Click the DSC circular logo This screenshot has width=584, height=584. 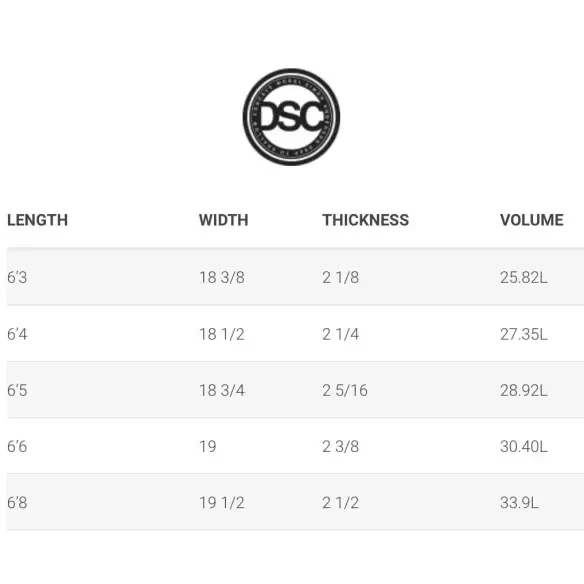pyautogui.click(x=291, y=117)
